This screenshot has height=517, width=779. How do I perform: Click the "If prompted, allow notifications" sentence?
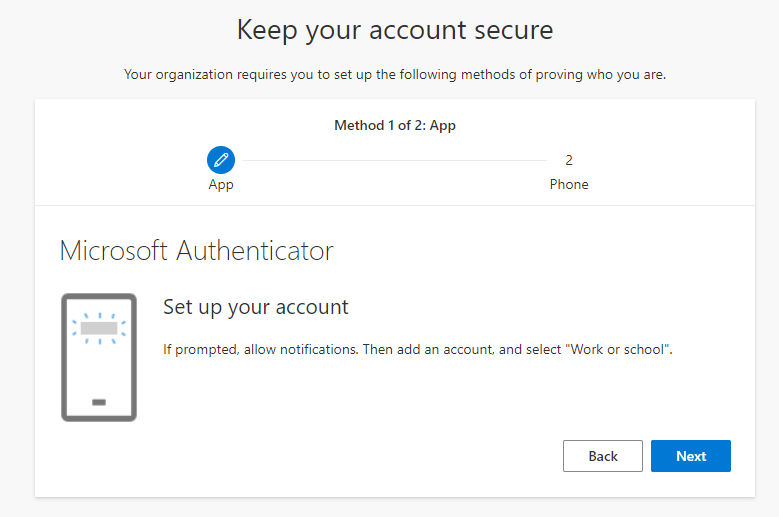point(260,350)
